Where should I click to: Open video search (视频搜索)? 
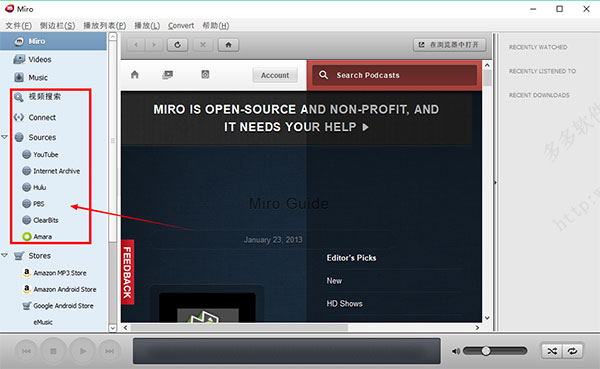(45, 97)
